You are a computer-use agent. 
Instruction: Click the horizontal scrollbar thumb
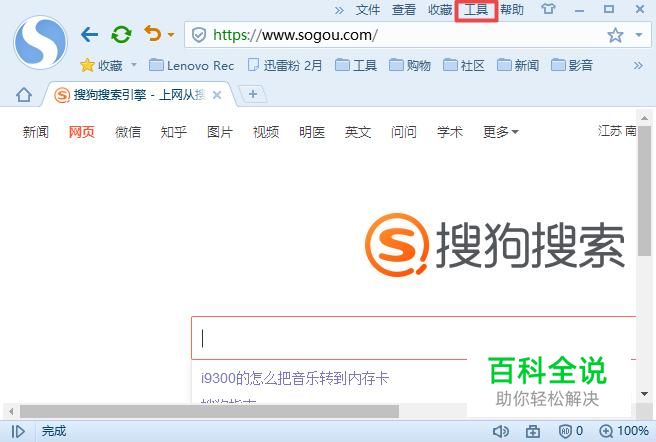point(209,411)
